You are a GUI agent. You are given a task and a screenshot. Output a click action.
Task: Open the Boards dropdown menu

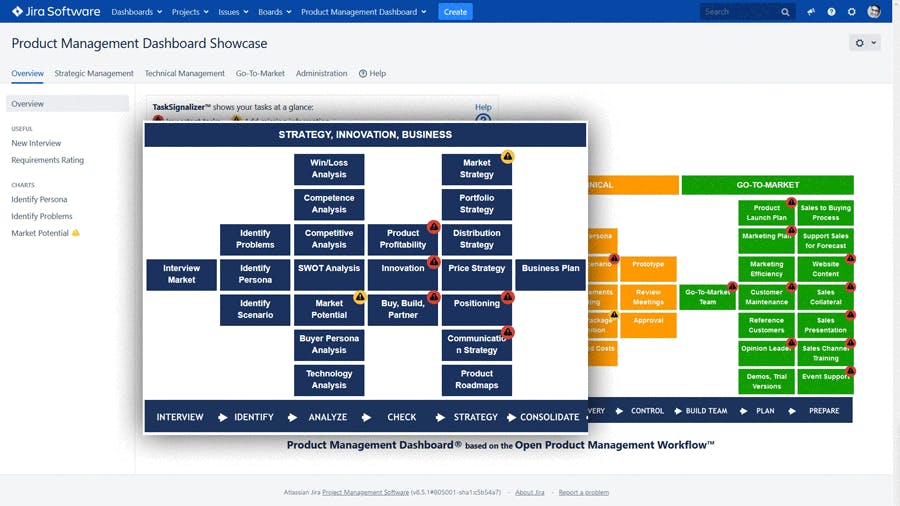click(x=274, y=11)
